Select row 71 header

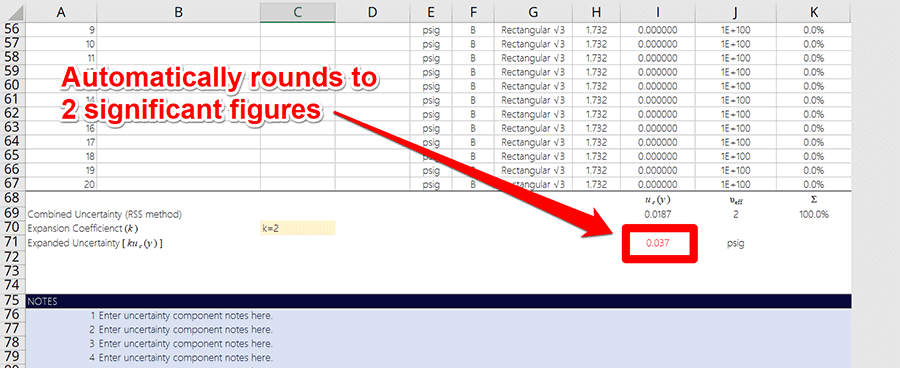[x=13, y=243]
